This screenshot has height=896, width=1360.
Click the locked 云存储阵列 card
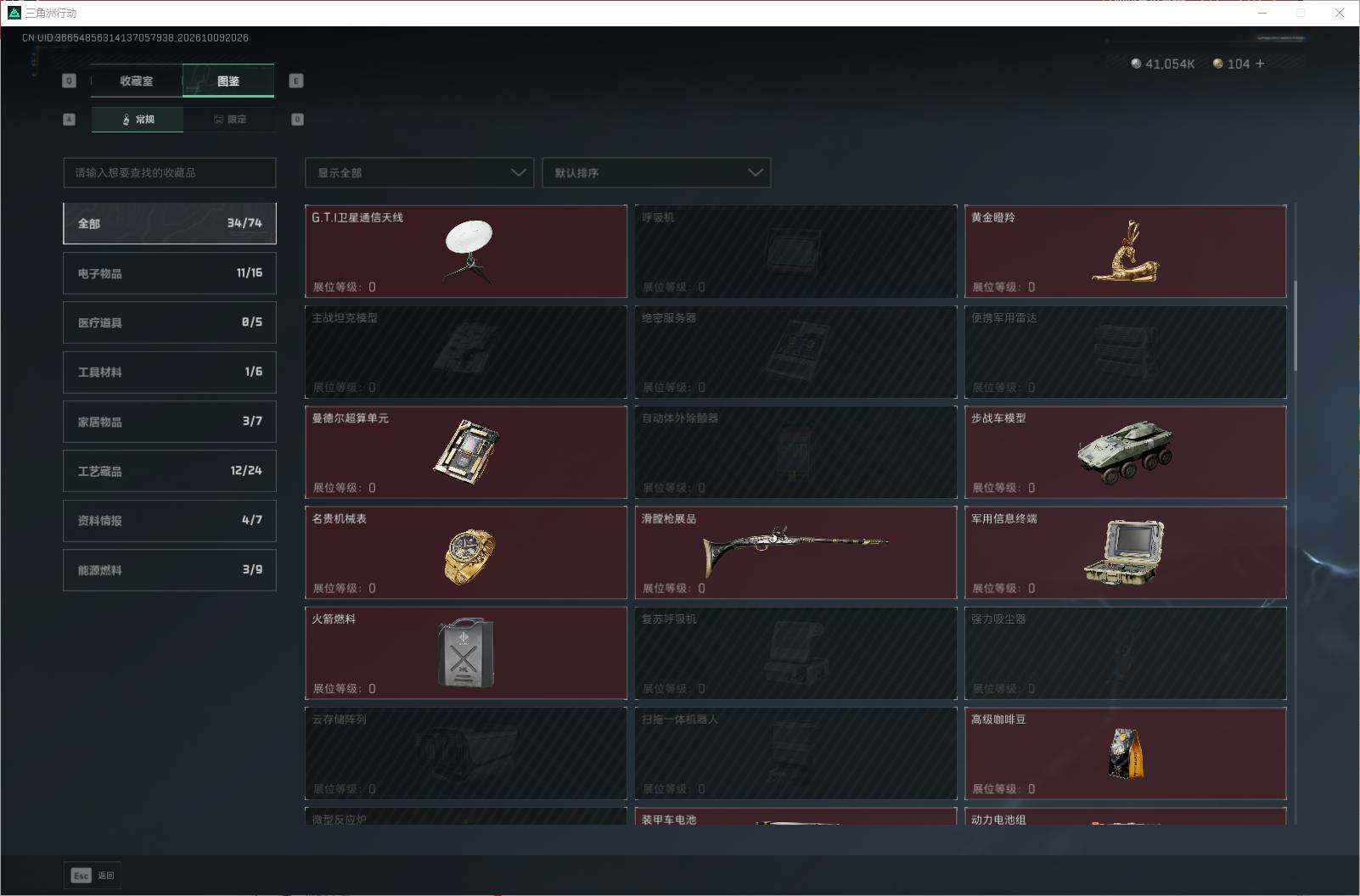click(x=466, y=753)
